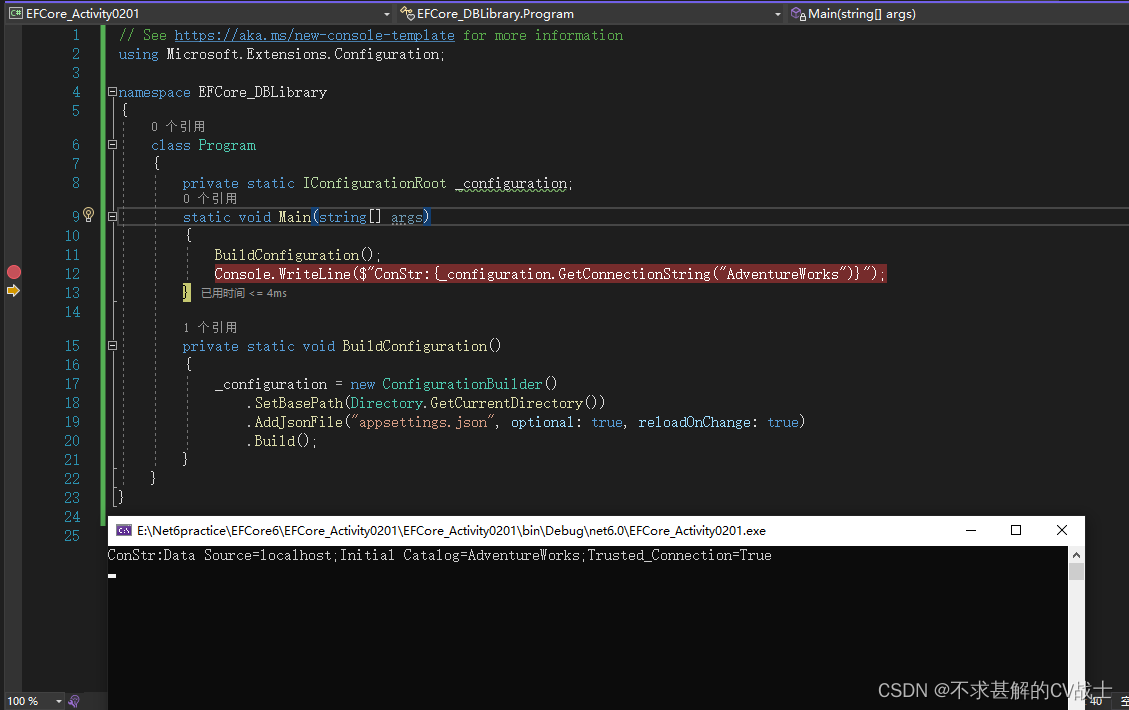
Task: Collapse the Main method outlining box
Action: pos(112,215)
